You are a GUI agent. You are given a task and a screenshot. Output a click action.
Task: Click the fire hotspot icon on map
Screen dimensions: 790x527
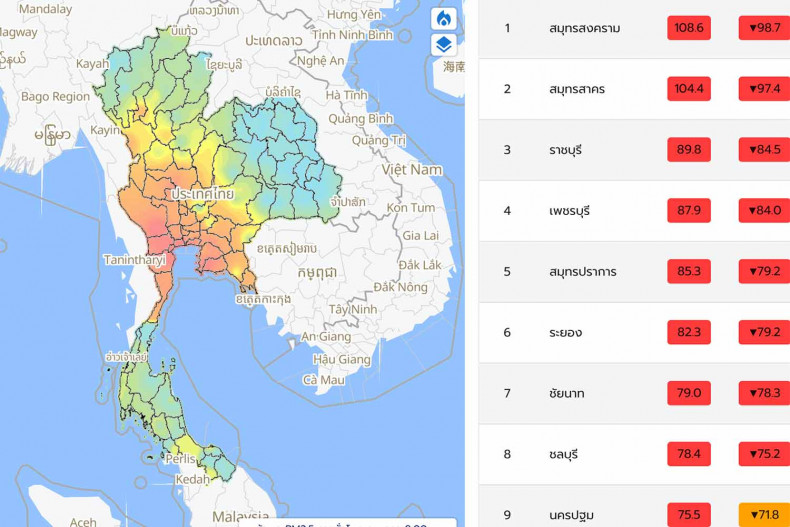tap(444, 19)
